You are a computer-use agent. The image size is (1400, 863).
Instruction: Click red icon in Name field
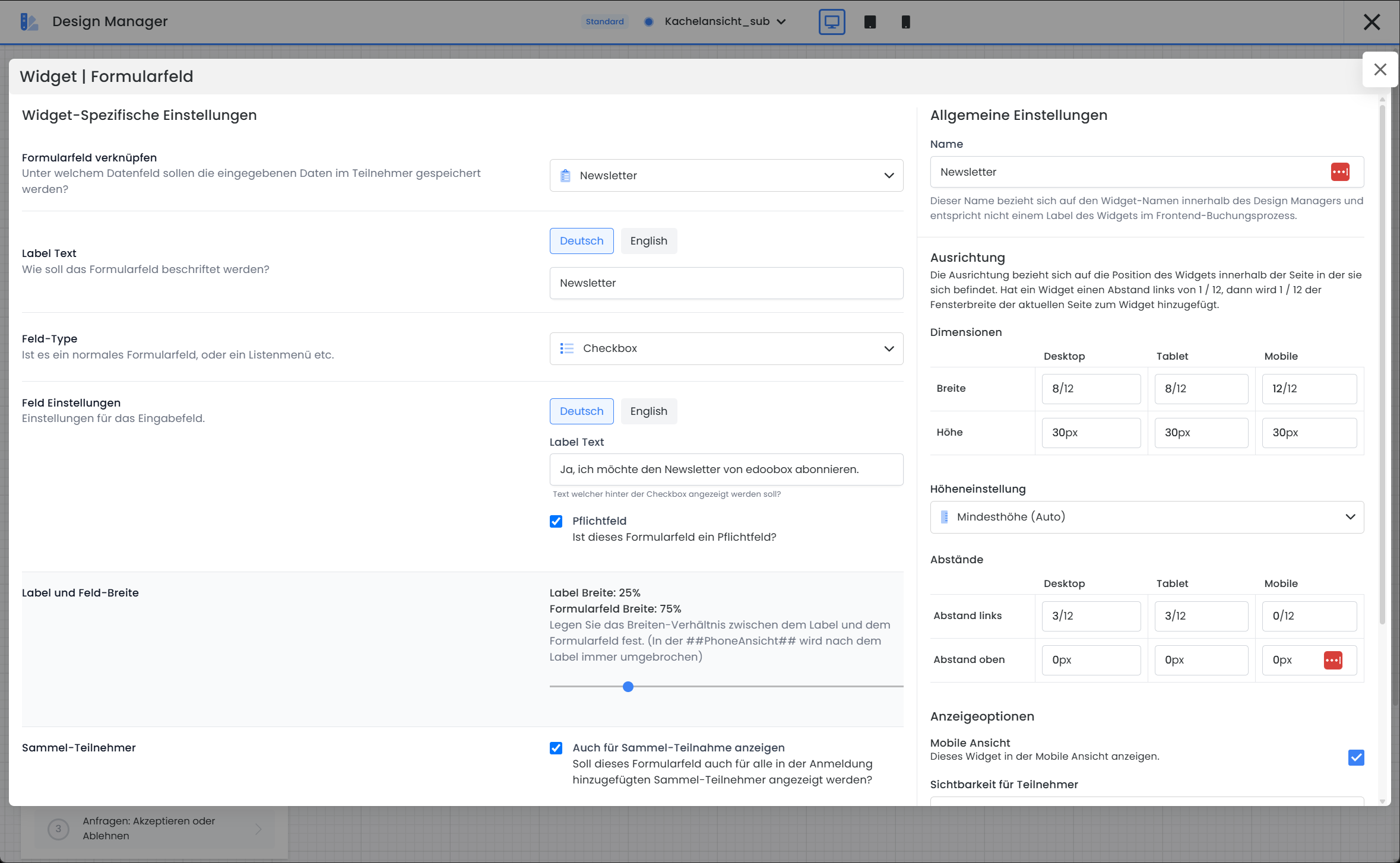point(1340,172)
